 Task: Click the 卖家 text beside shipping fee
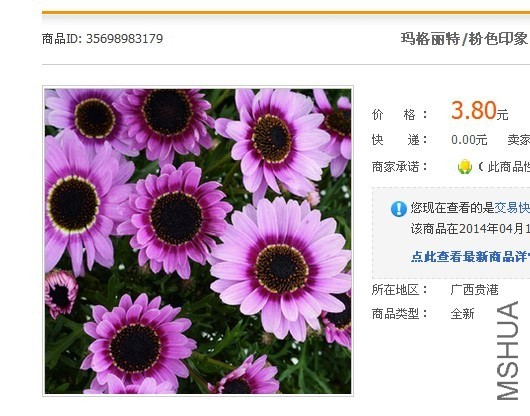(519, 140)
